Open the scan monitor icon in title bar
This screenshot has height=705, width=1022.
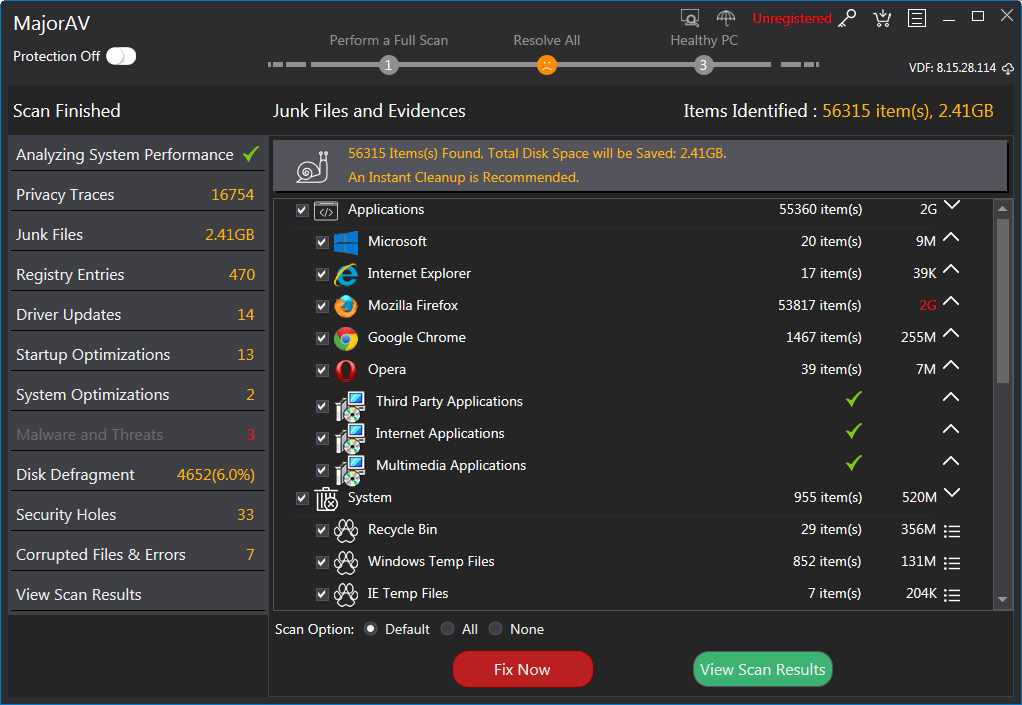[690, 18]
